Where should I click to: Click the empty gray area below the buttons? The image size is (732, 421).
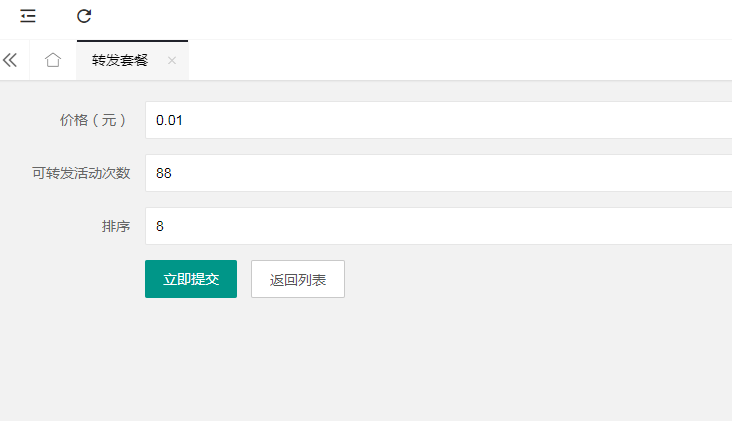point(366,359)
